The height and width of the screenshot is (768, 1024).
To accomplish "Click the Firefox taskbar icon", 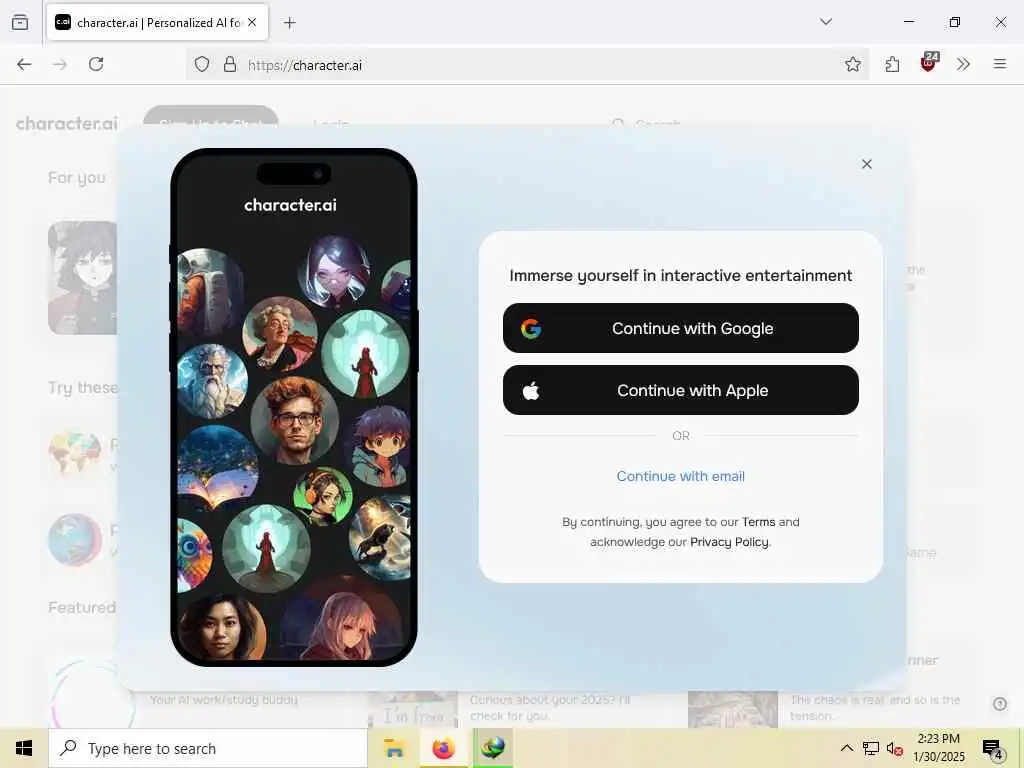I will [x=443, y=748].
